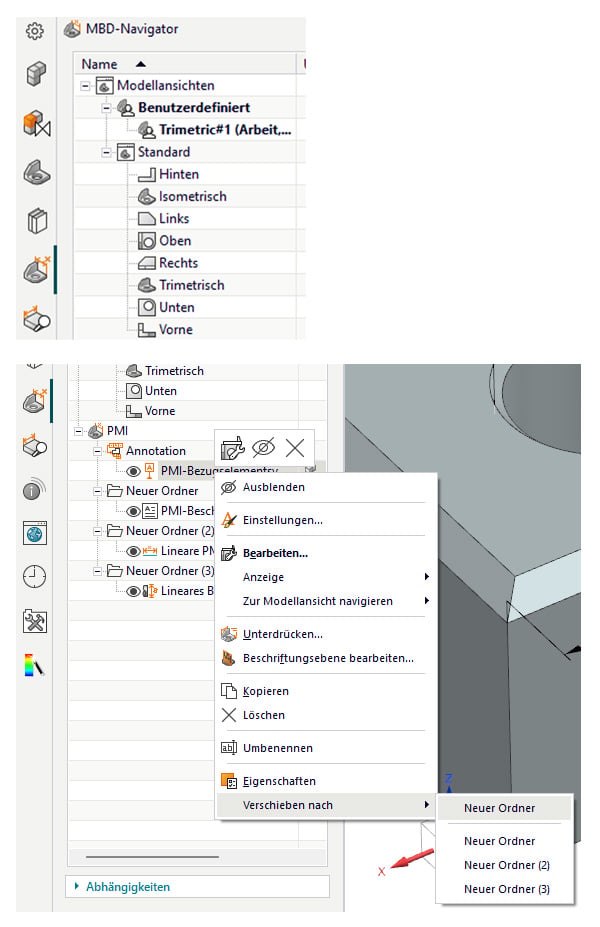Open the Roles tools icon in sidebar
This screenshot has height=927, width=600.
click(x=34, y=621)
